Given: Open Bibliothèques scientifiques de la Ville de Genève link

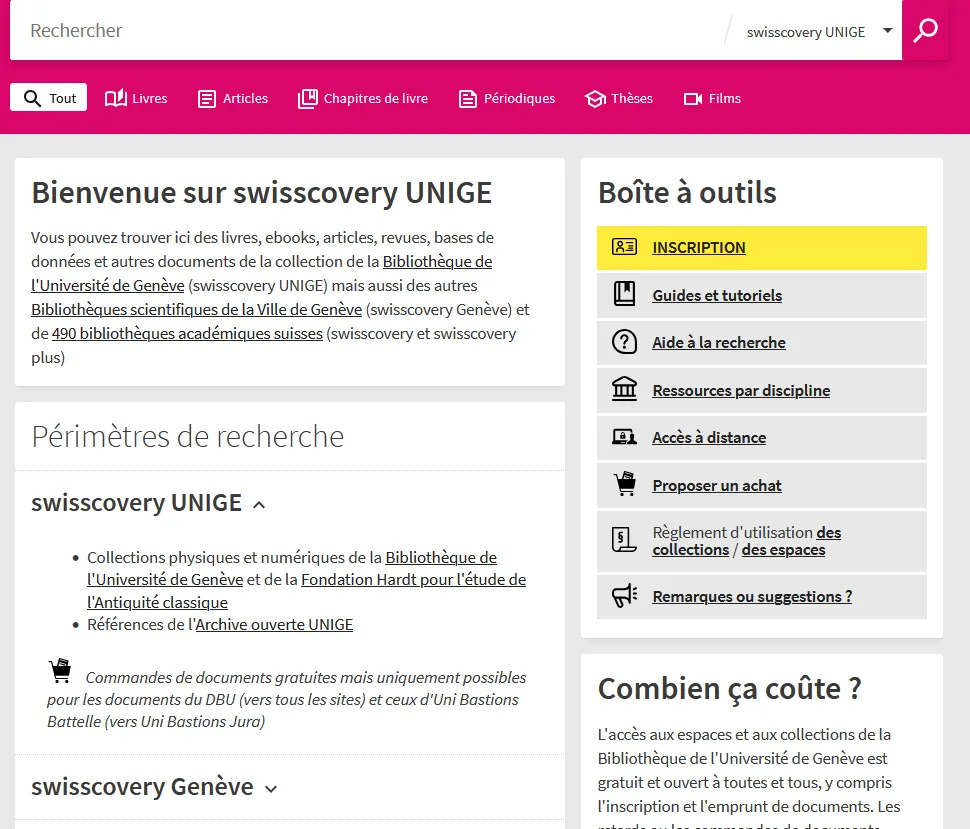Looking at the screenshot, I should [197, 310].
